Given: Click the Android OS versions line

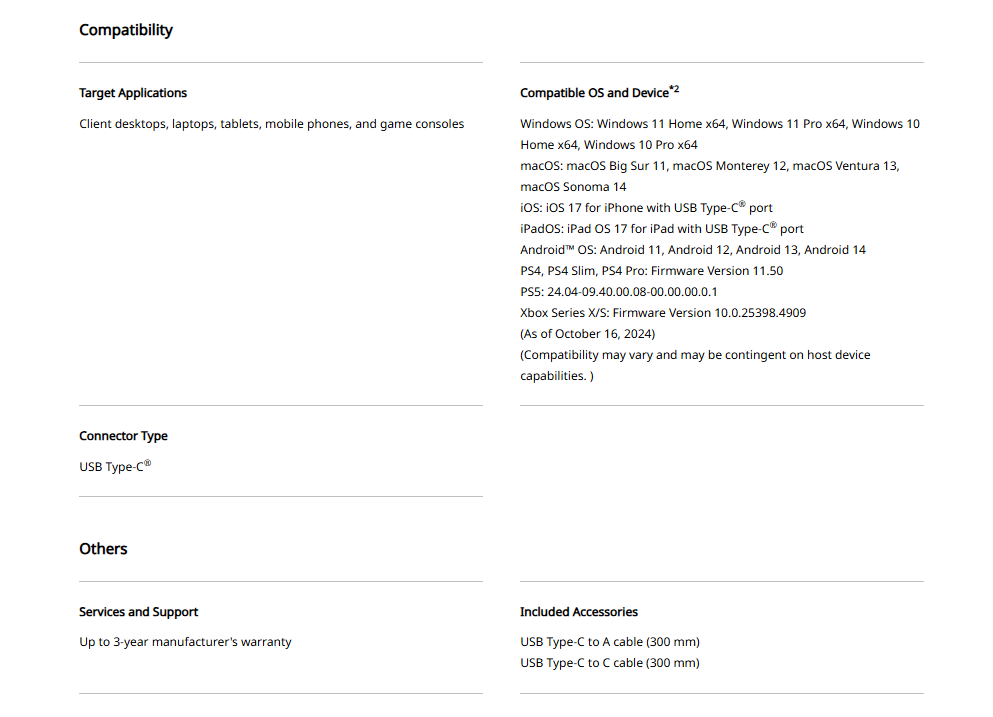Looking at the screenshot, I should 692,250.
